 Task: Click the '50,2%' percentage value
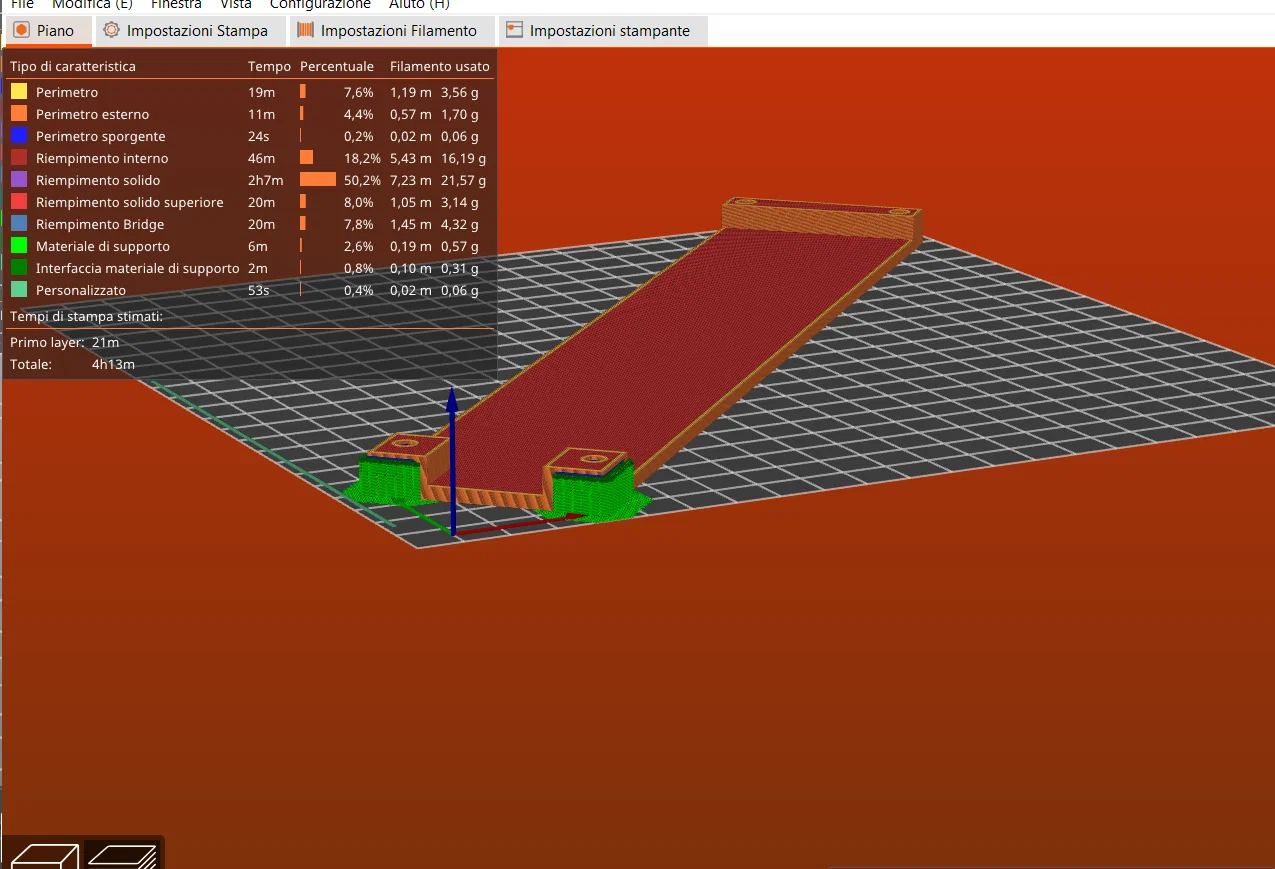tap(362, 180)
